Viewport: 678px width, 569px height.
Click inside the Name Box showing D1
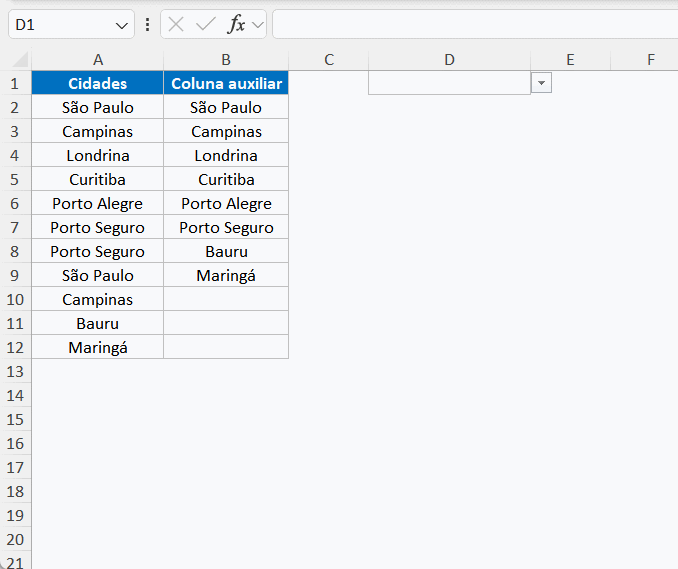[60, 25]
